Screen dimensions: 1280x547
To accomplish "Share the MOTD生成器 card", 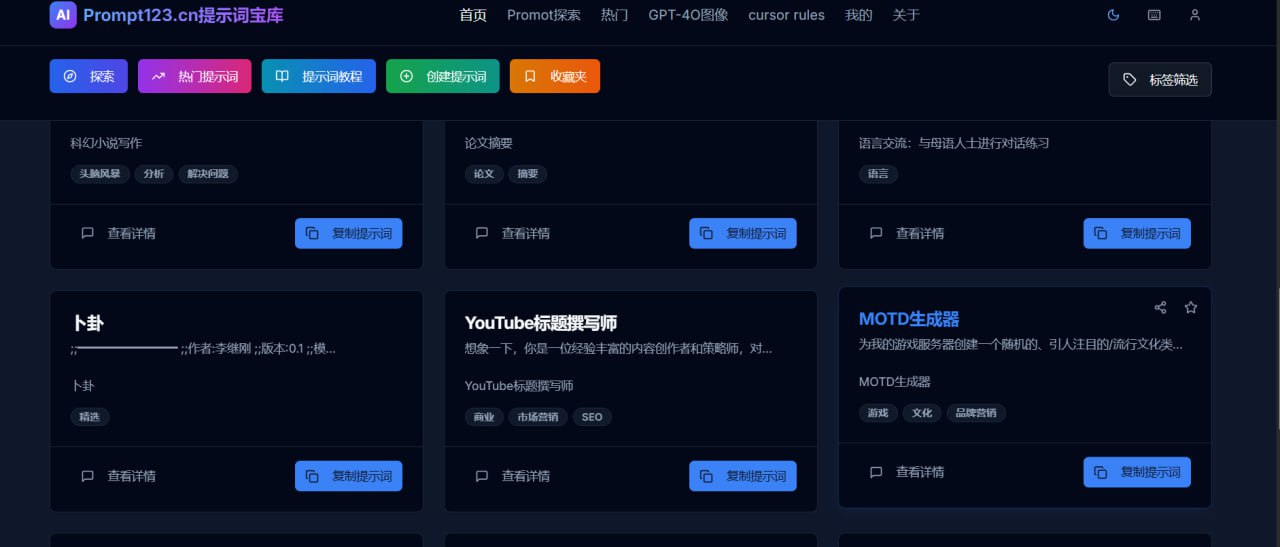I will coord(1160,308).
